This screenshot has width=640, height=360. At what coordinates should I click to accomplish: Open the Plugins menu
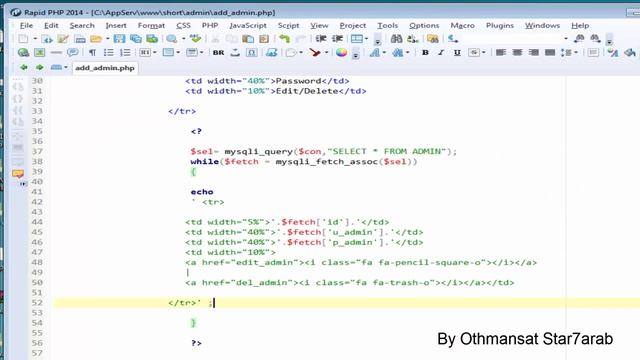[500, 25]
